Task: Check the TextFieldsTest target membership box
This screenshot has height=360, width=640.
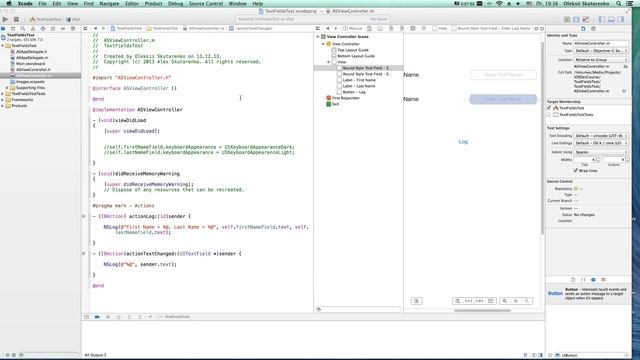Action: pos(549,108)
